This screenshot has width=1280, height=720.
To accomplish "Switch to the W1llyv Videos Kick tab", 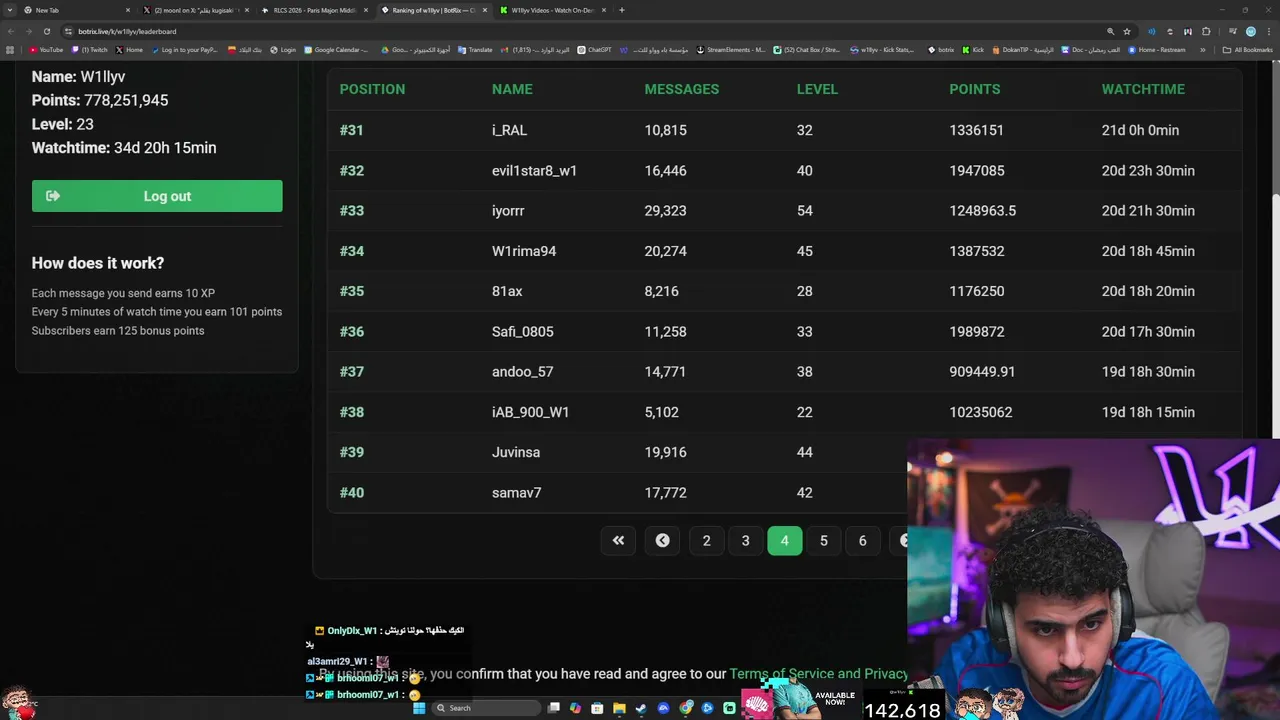I will (x=553, y=10).
